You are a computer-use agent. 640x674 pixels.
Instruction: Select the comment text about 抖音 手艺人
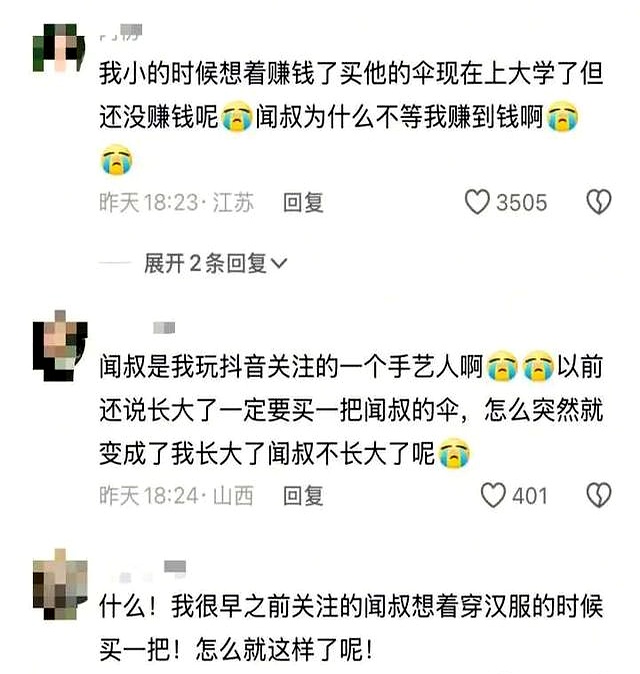(x=351, y=410)
